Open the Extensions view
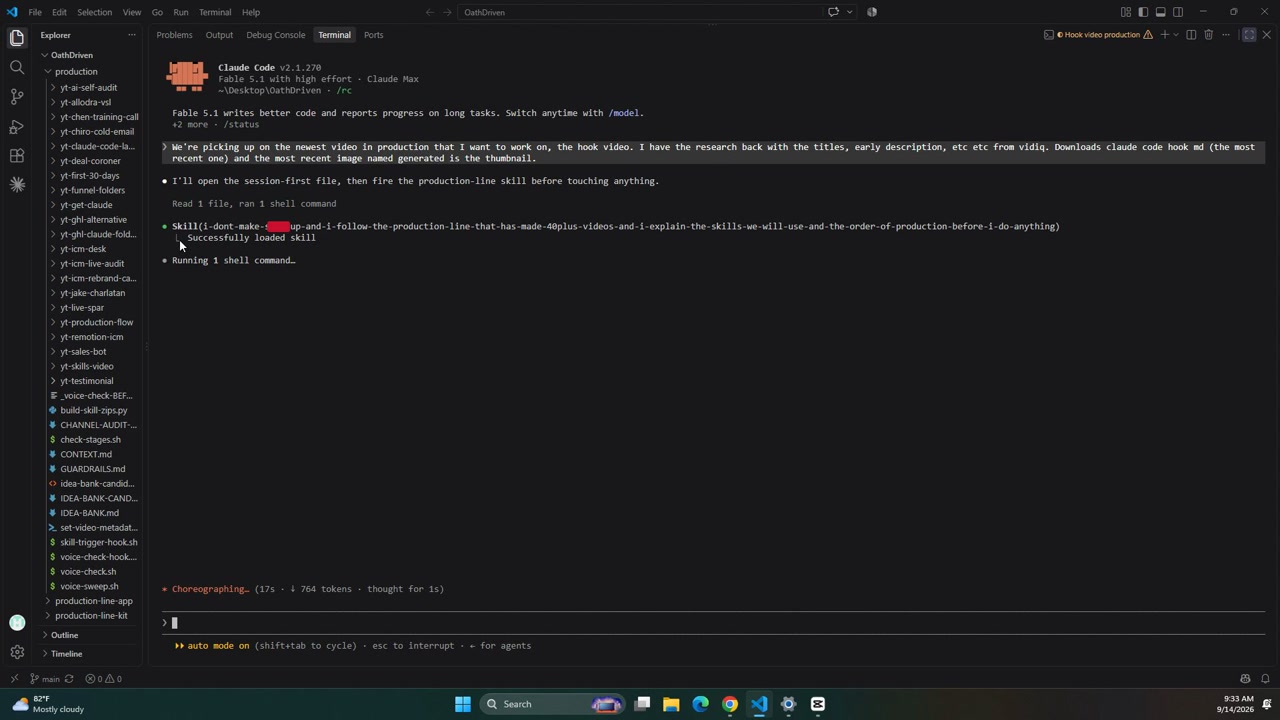This screenshot has width=1280, height=720. (17, 156)
